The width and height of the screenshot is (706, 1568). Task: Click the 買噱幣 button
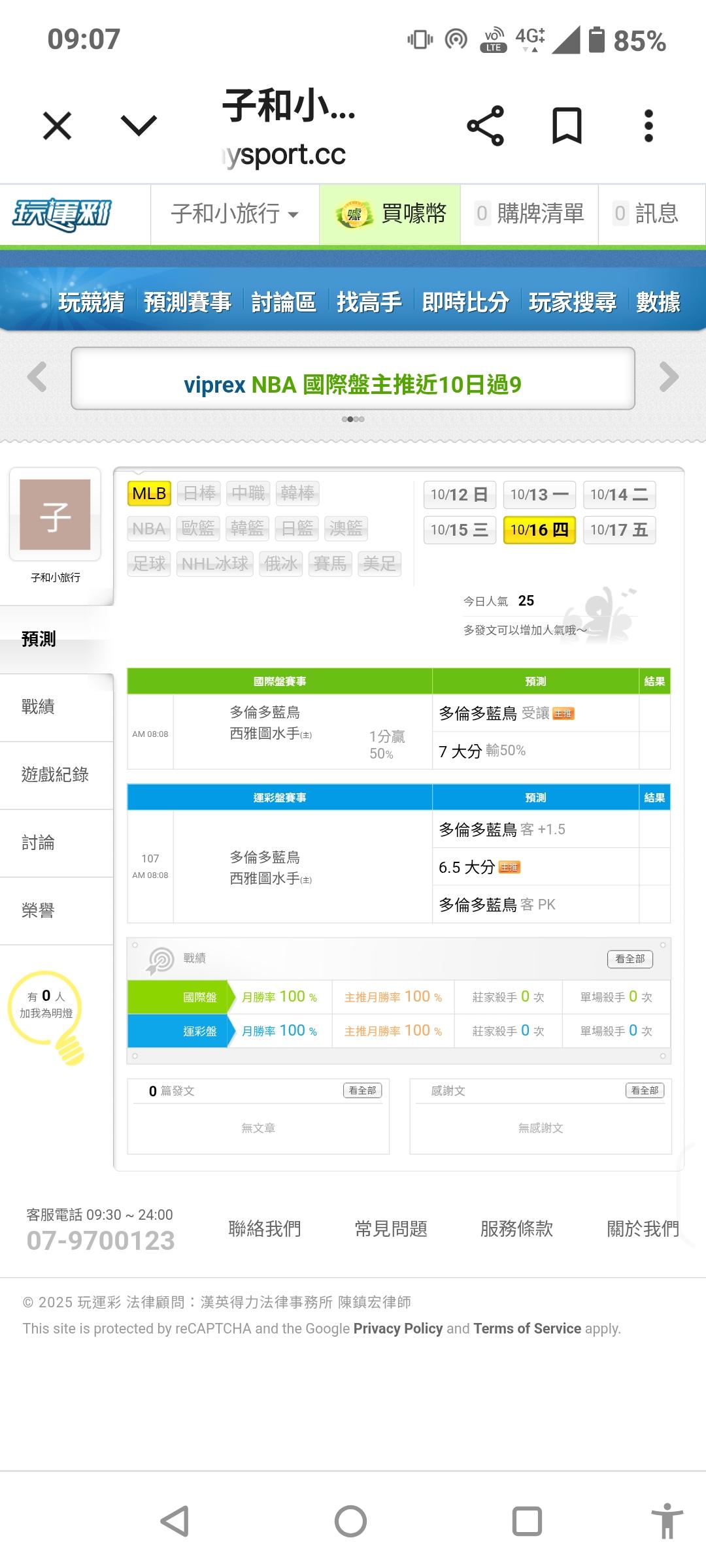coord(390,214)
